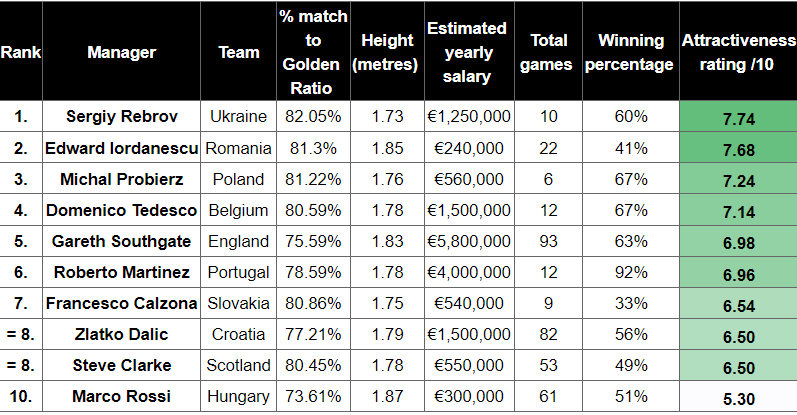Click the €5,800,000 salary cell
Screen dimensions: 797x415
(466, 241)
